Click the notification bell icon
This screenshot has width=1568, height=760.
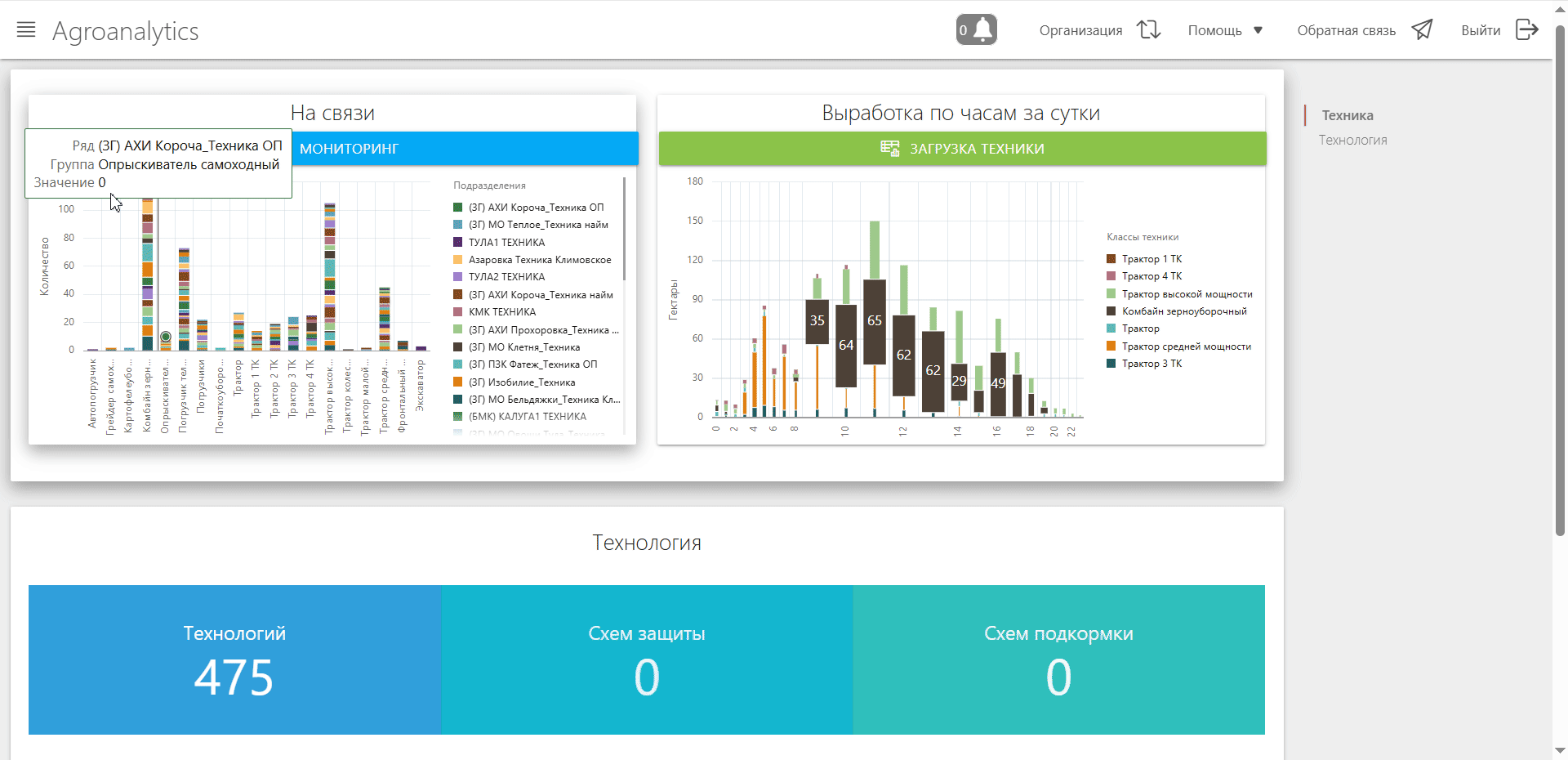click(x=984, y=29)
